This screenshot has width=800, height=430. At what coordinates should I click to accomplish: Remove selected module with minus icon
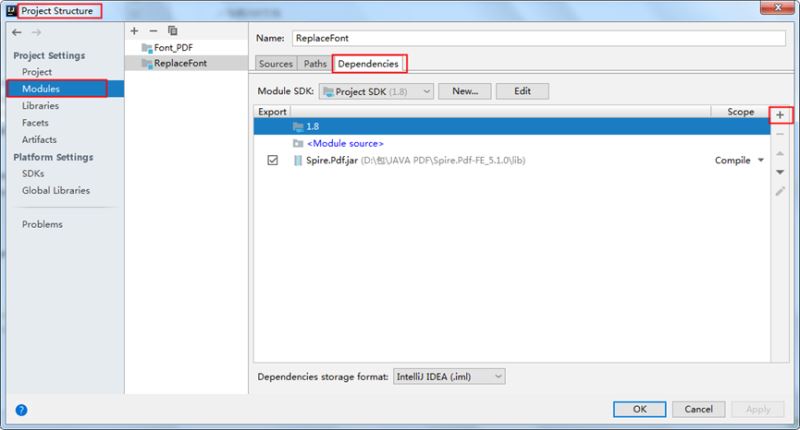point(154,31)
